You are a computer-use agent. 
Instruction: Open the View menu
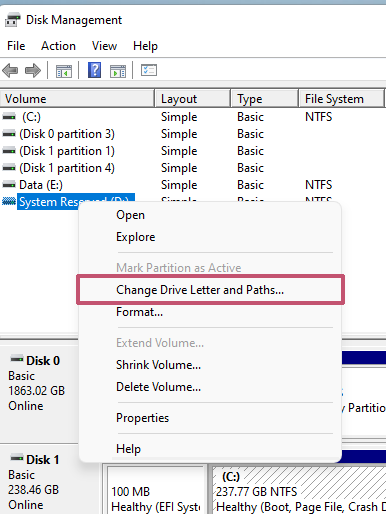(104, 46)
